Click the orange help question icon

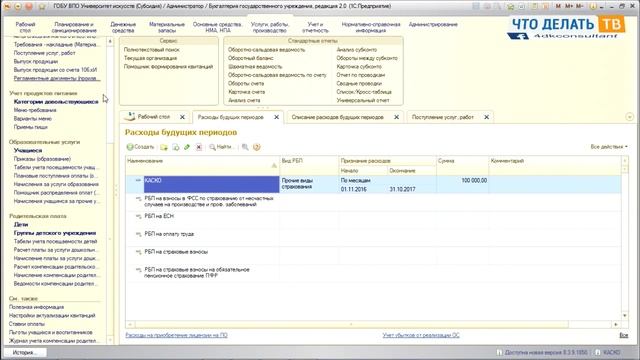click(257, 147)
